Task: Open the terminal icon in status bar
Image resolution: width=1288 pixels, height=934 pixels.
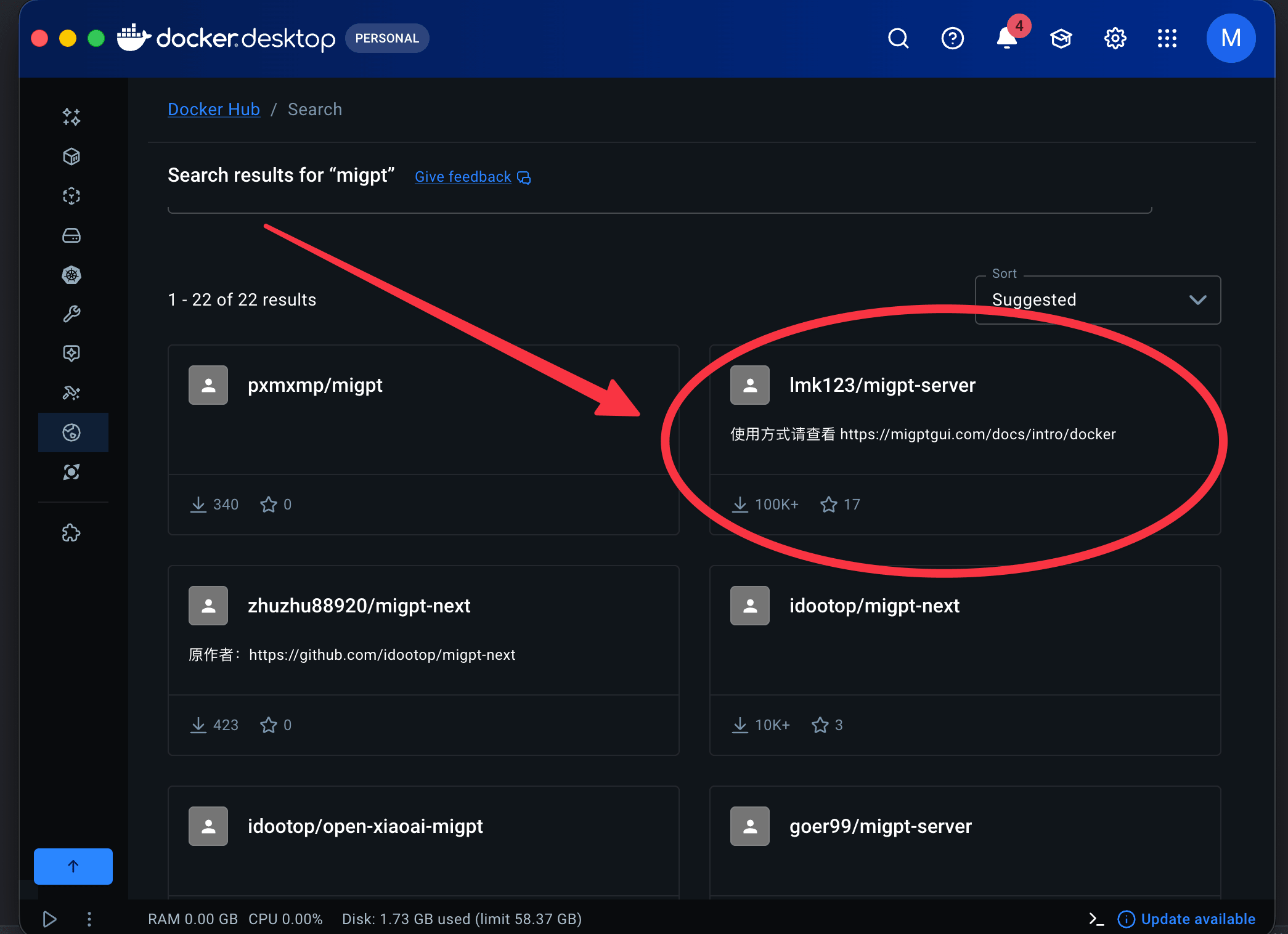Action: [x=1096, y=919]
